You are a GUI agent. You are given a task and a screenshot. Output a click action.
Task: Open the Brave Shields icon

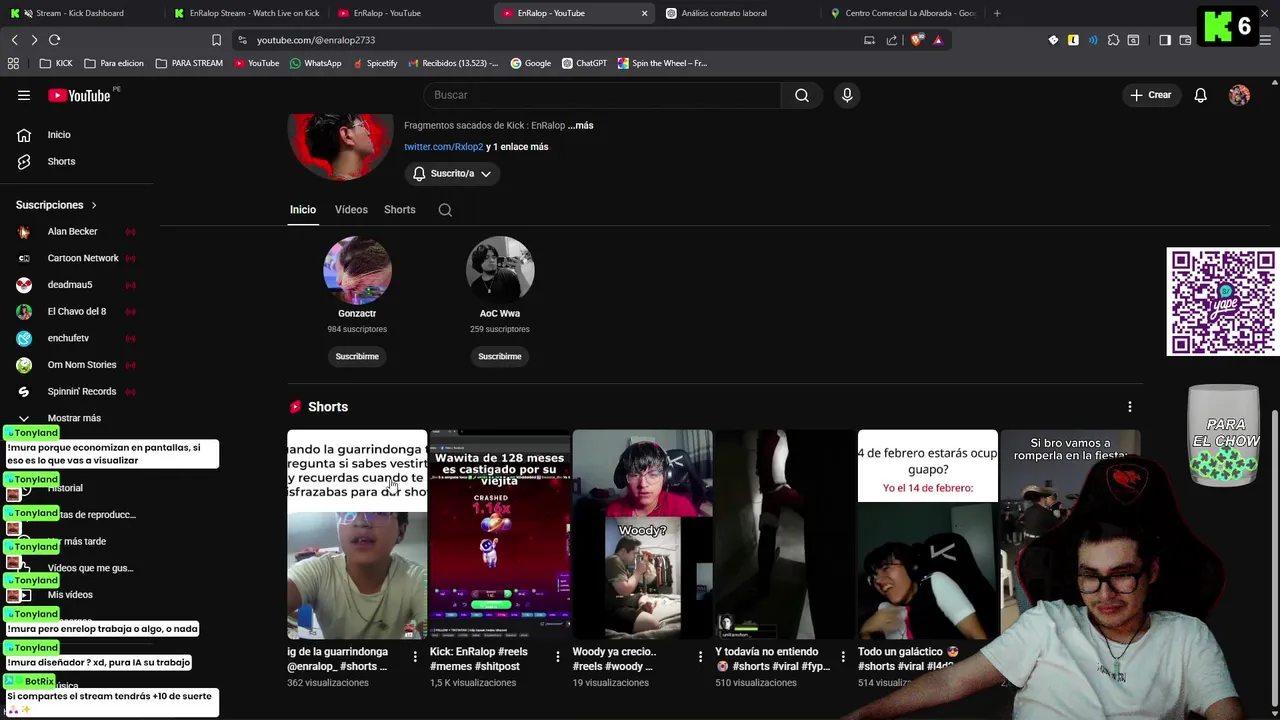[x=917, y=40]
